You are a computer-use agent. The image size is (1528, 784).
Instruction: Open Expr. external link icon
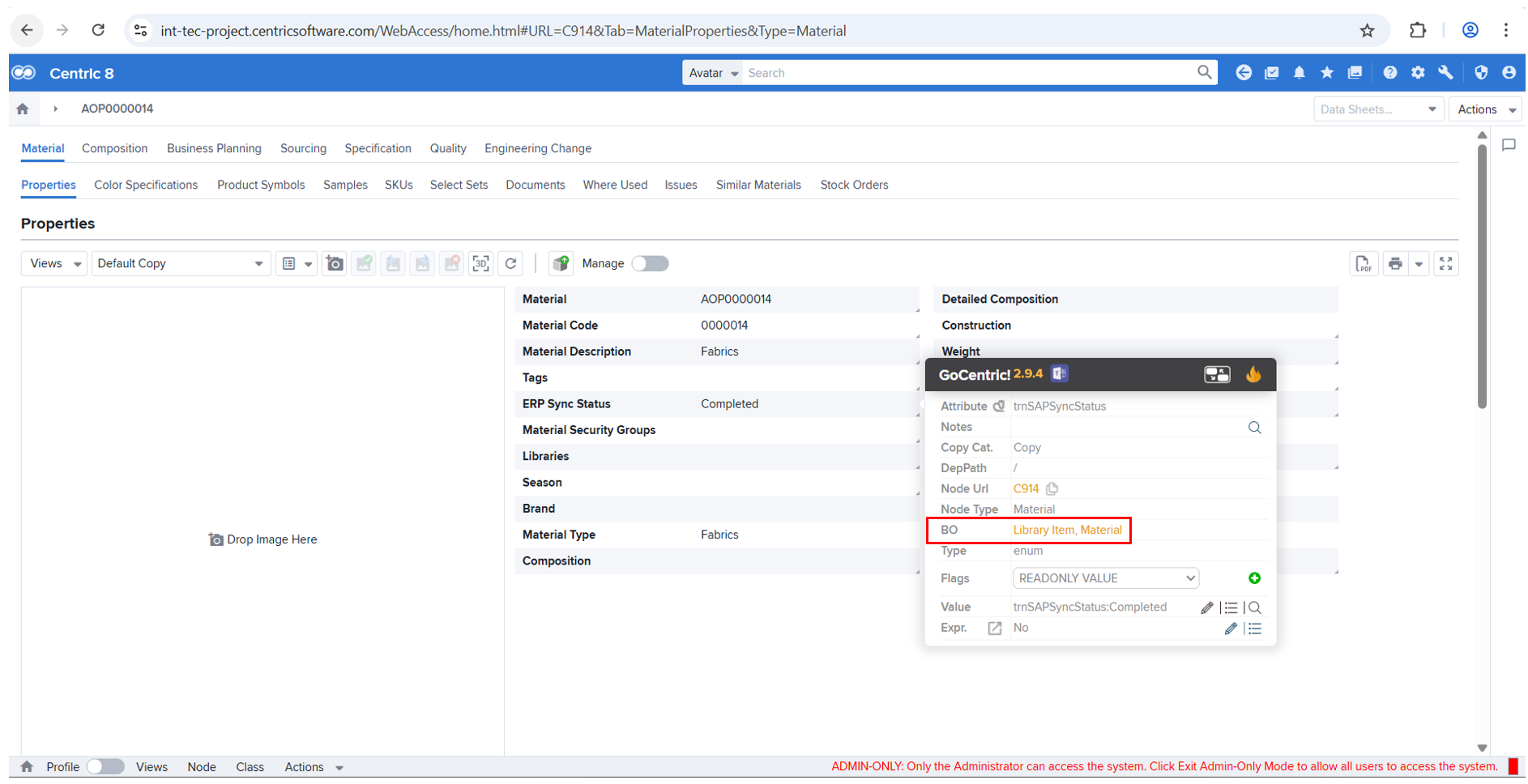tap(995, 628)
